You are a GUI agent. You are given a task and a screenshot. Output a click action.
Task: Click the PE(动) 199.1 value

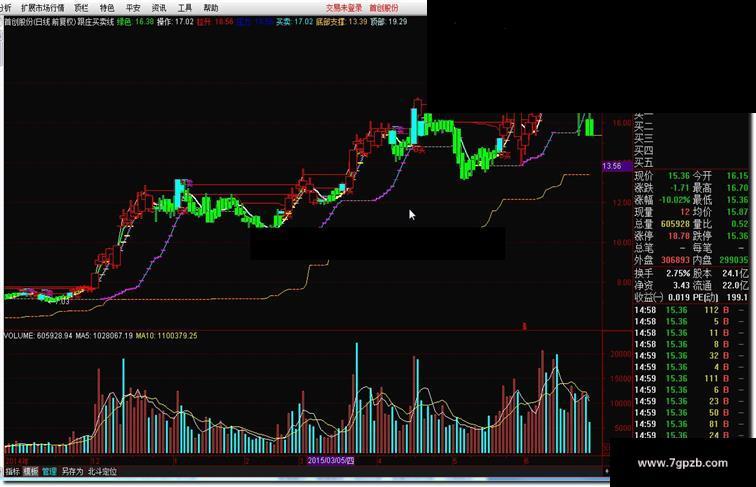tap(737, 298)
